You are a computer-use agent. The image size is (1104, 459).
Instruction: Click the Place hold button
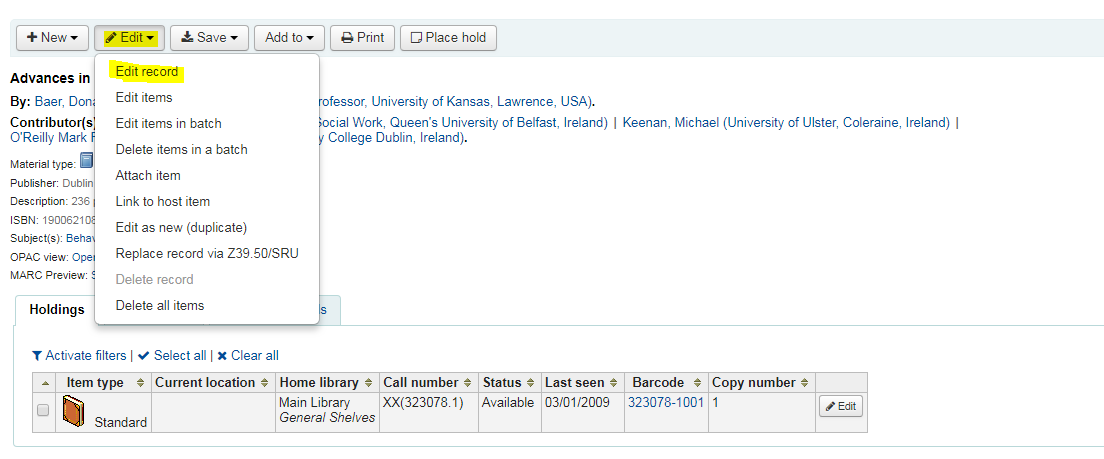coord(448,38)
